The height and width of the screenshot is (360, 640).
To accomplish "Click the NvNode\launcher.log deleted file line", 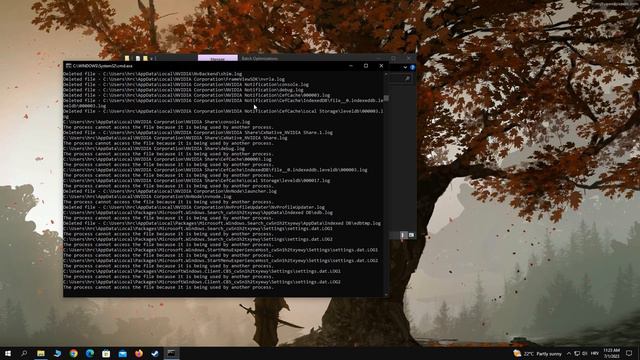I will coord(170,191).
